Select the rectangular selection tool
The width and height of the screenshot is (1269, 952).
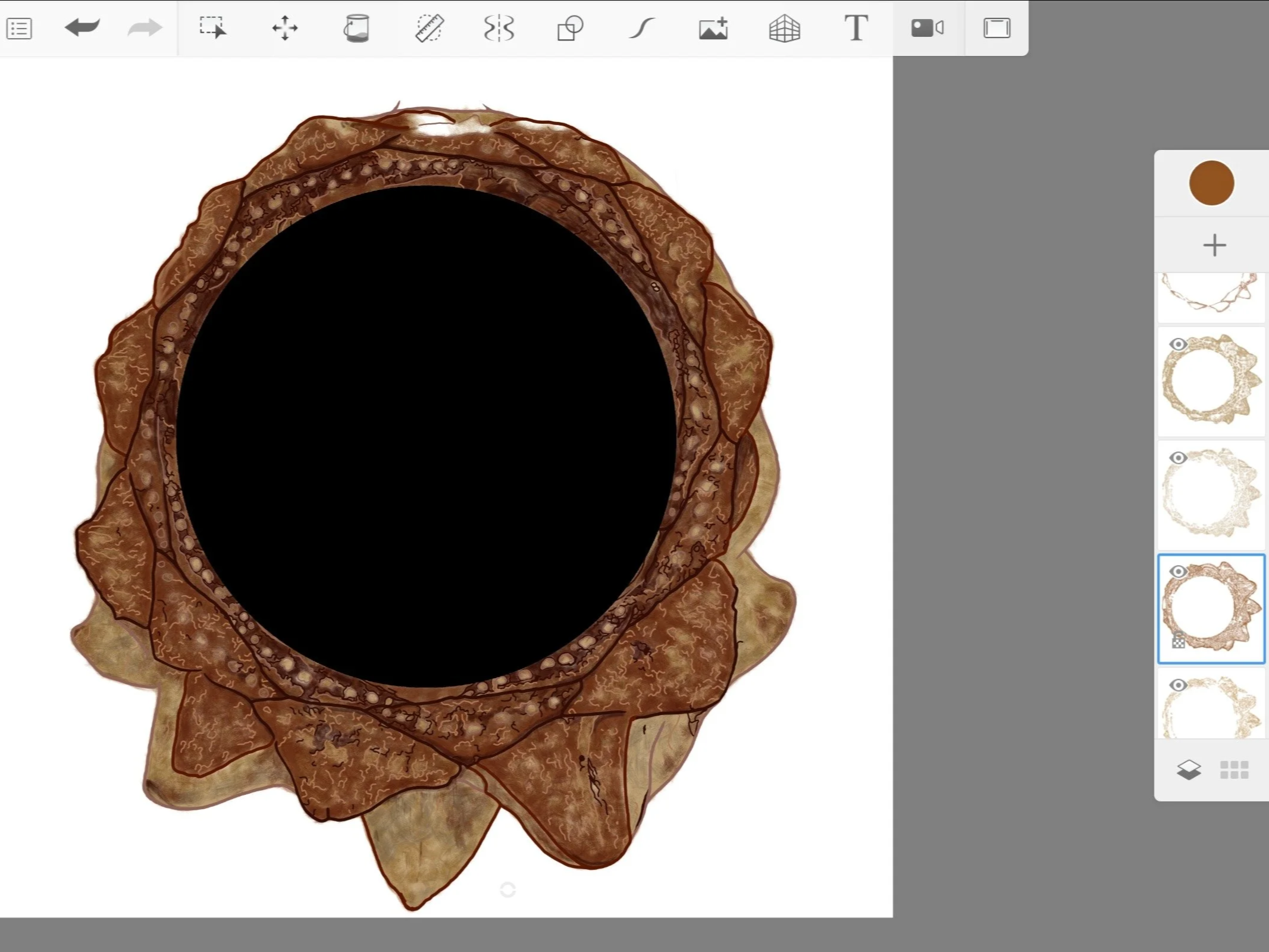click(213, 27)
